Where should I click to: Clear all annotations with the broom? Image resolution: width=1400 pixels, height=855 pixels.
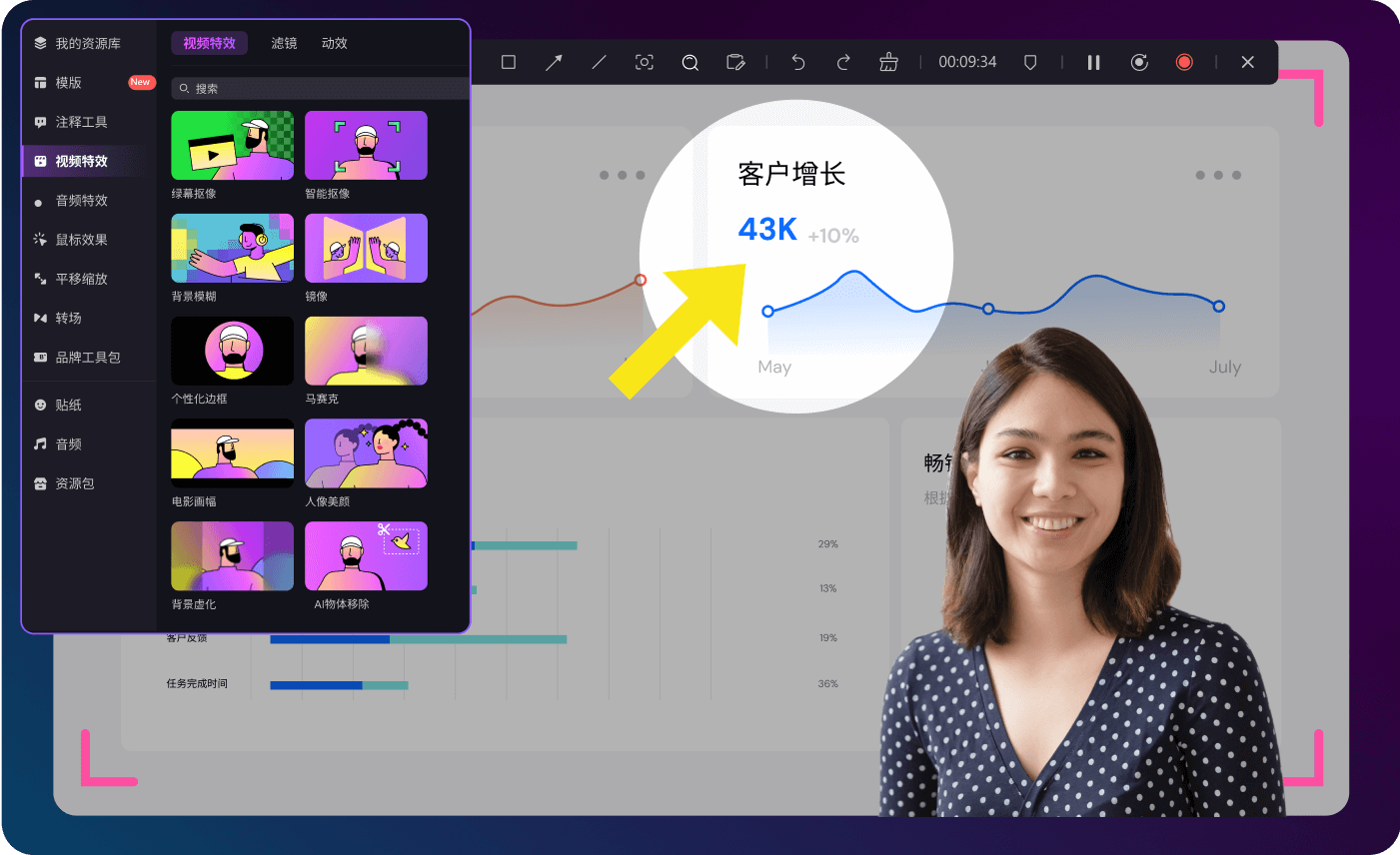pos(888,62)
